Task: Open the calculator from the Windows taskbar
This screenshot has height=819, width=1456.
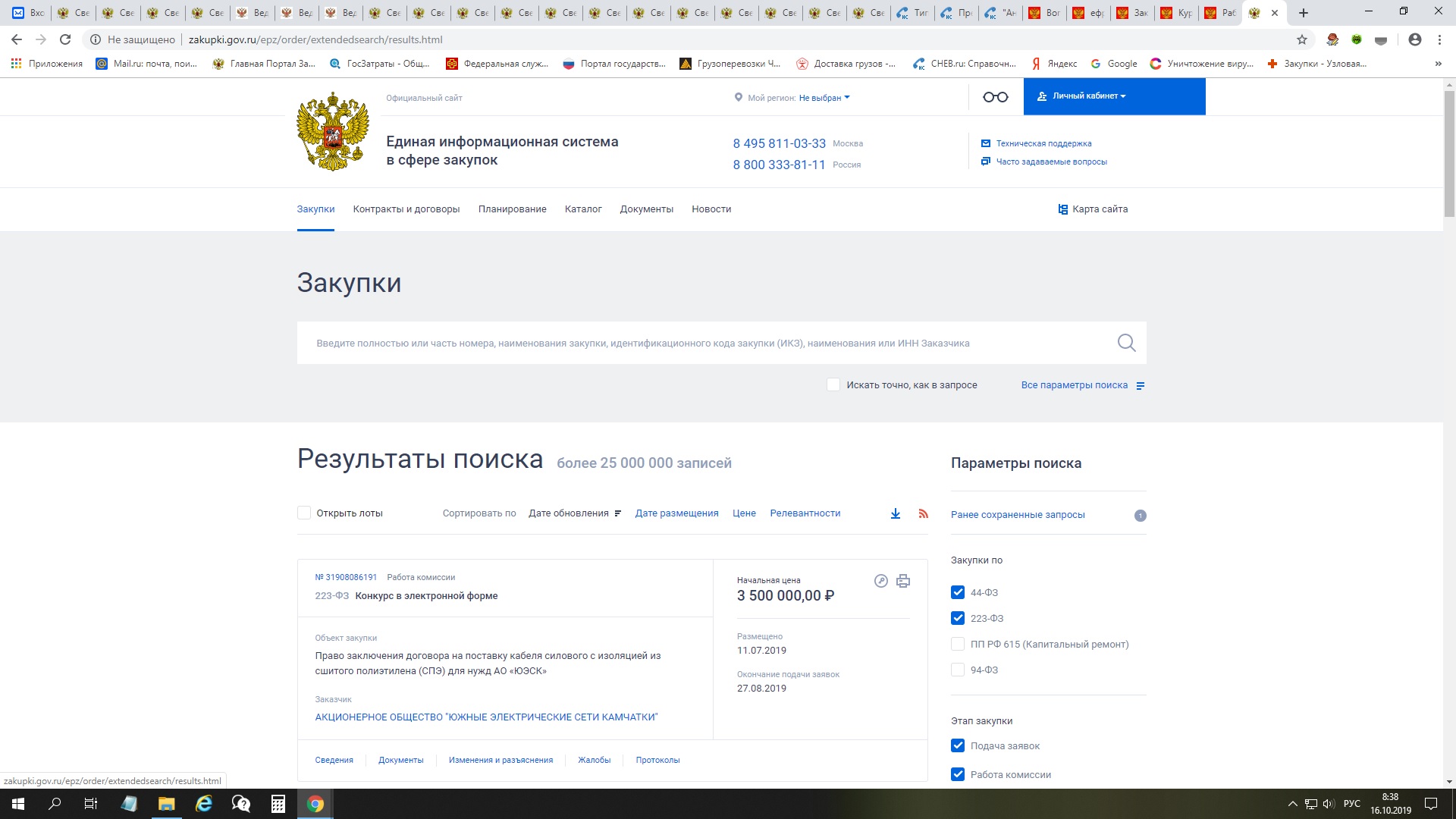Action: (278, 804)
